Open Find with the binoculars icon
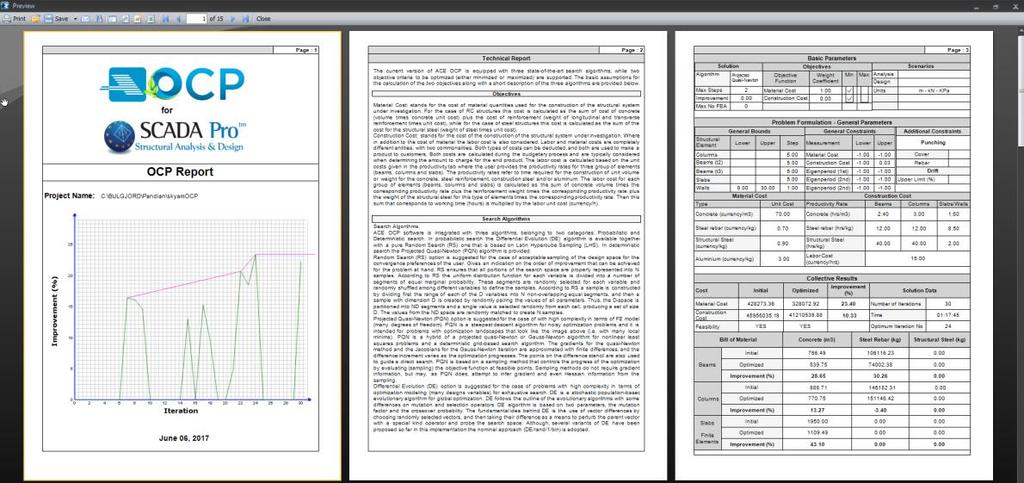Screen dimensions: 1024x483 coord(99,19)
